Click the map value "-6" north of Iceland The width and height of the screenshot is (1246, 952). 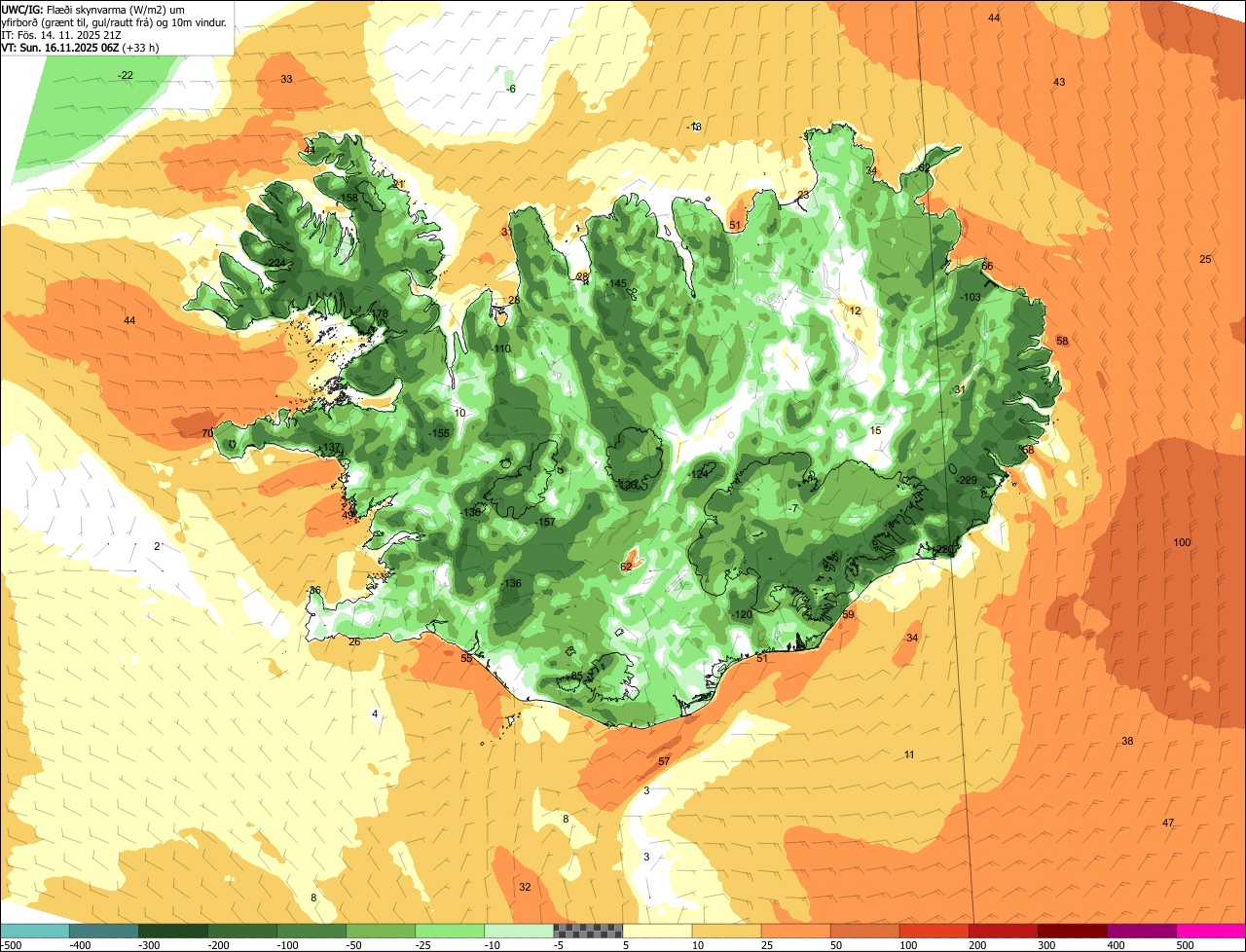[x=511, y=89]
